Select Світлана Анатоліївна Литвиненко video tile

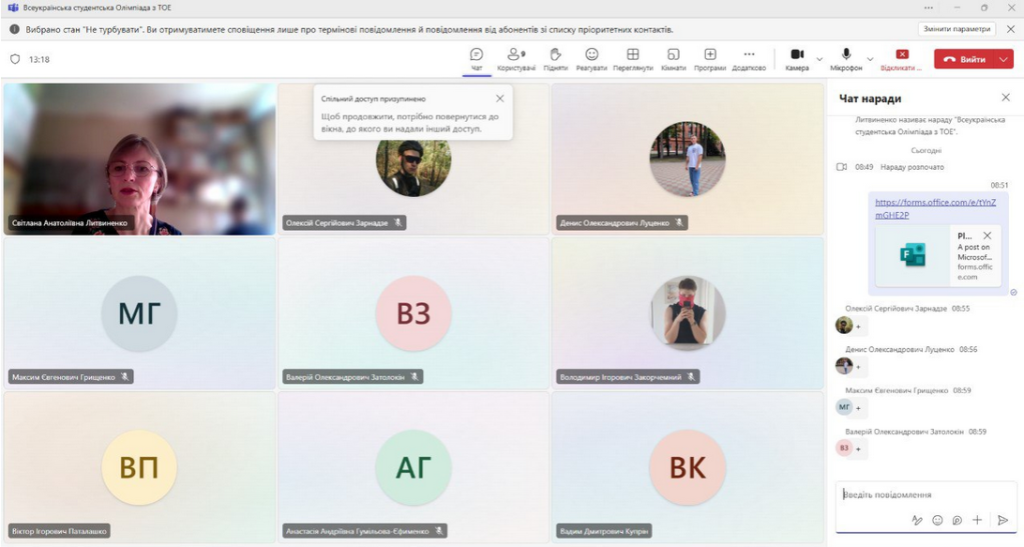click(x=139, y=159)
